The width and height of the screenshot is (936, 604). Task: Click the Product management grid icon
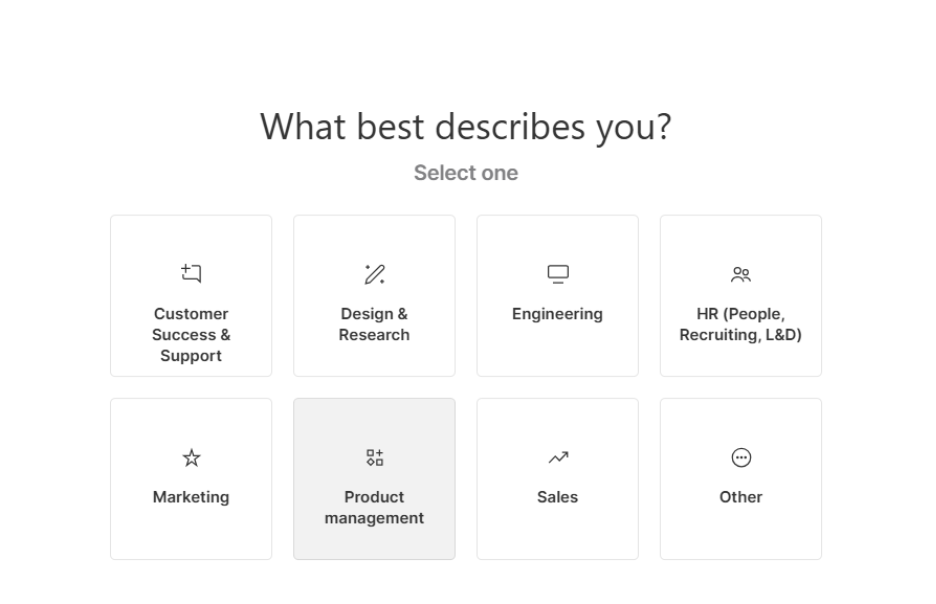click(x=374, y=457)
